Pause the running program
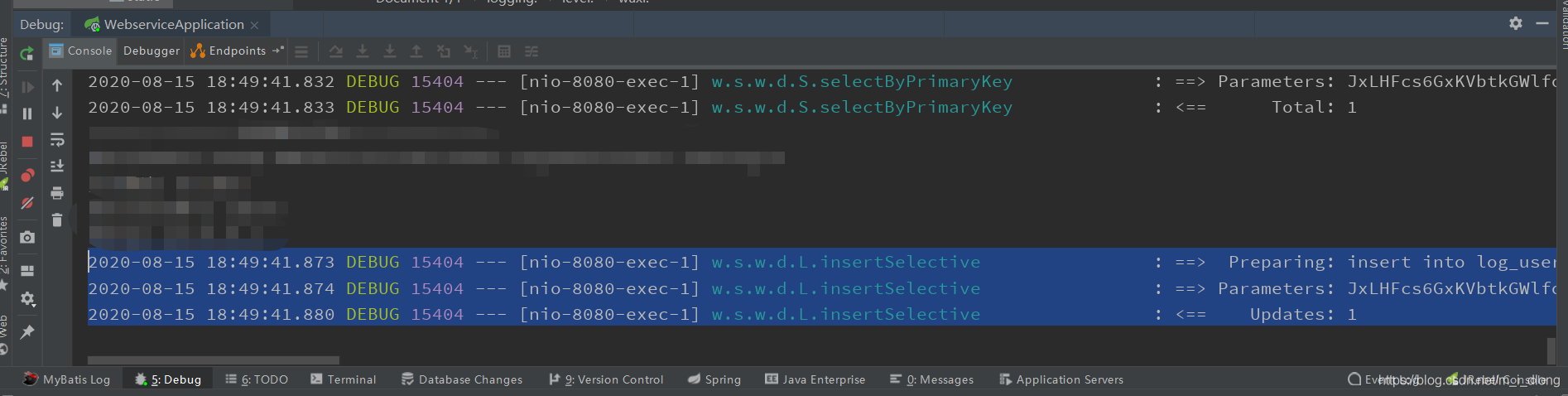Viewport: 1568px width, 396px height. 27,113
